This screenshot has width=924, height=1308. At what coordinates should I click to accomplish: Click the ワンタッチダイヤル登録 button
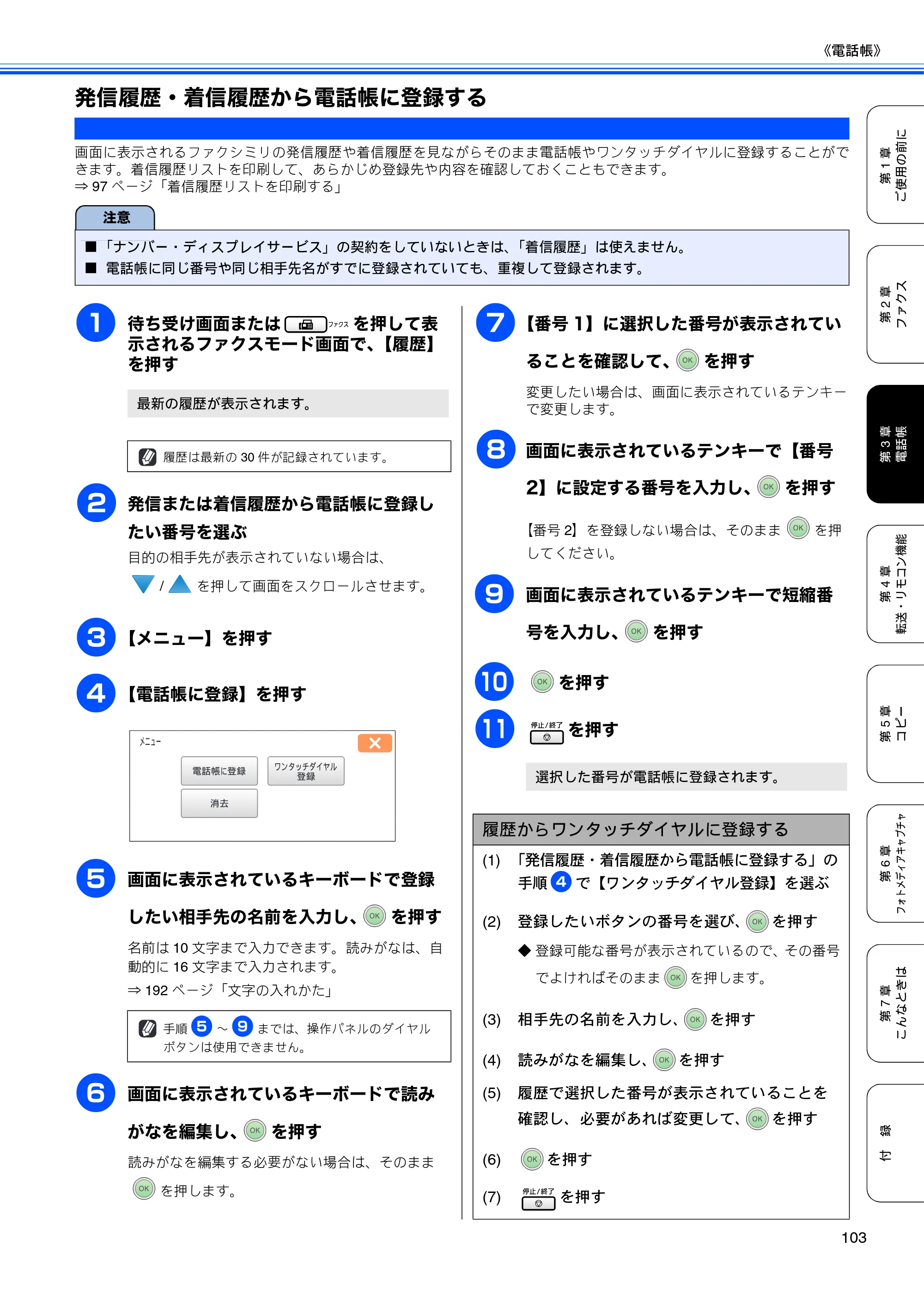[x=306, y=771]
